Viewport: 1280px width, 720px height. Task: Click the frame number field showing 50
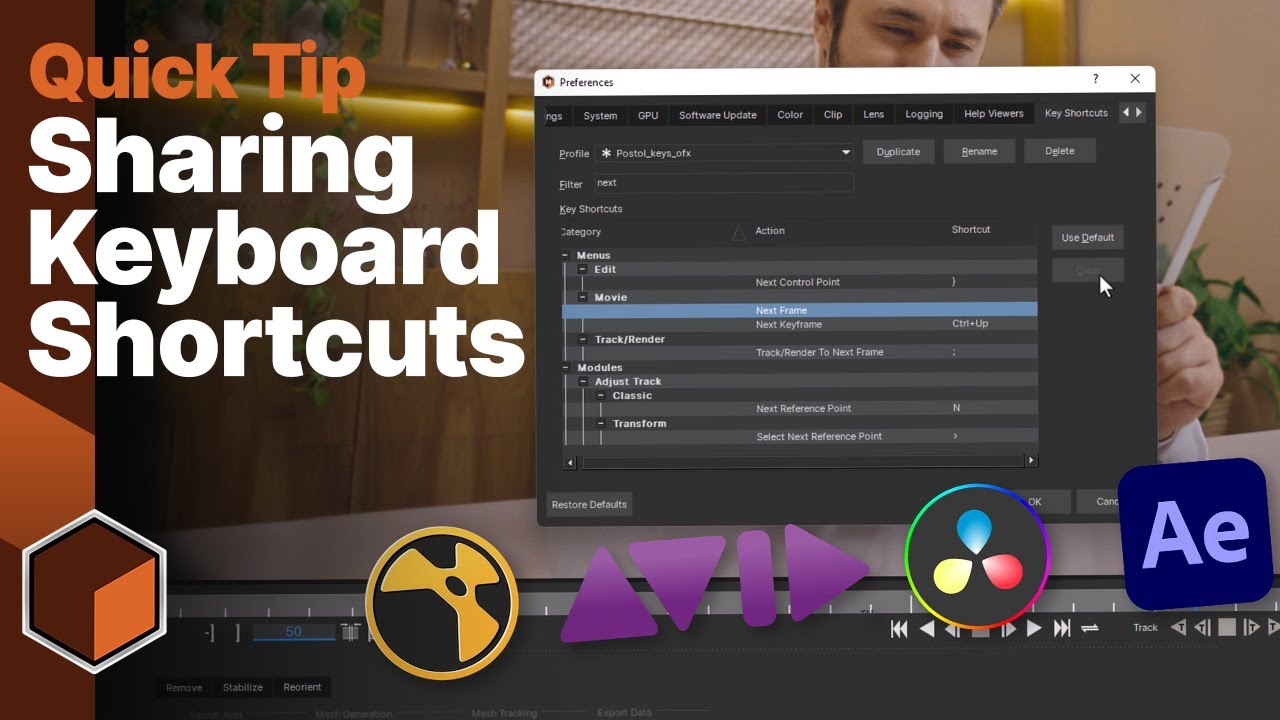(x=293, y=632)
